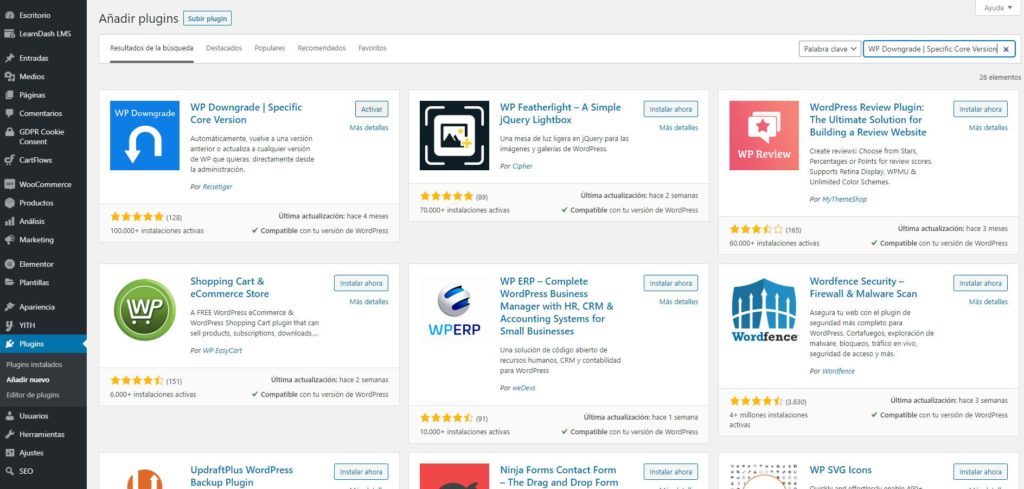This screenshot has height=489, width=1024.
Task: Open Más detalles for WP Featherlight
Action: click(679, 128)
